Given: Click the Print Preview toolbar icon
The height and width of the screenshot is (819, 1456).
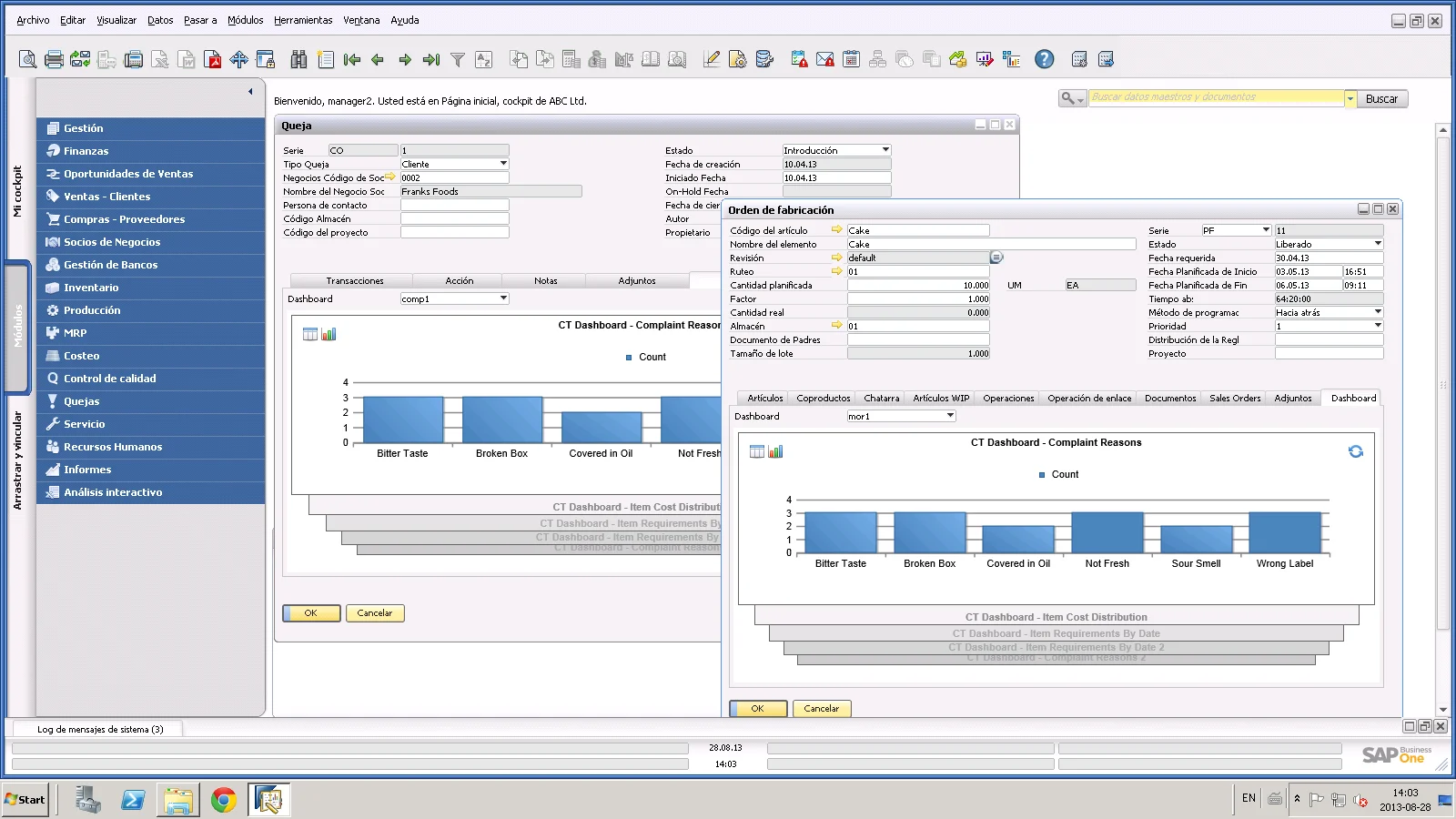Looking at the screenshot, I should 28,60.
